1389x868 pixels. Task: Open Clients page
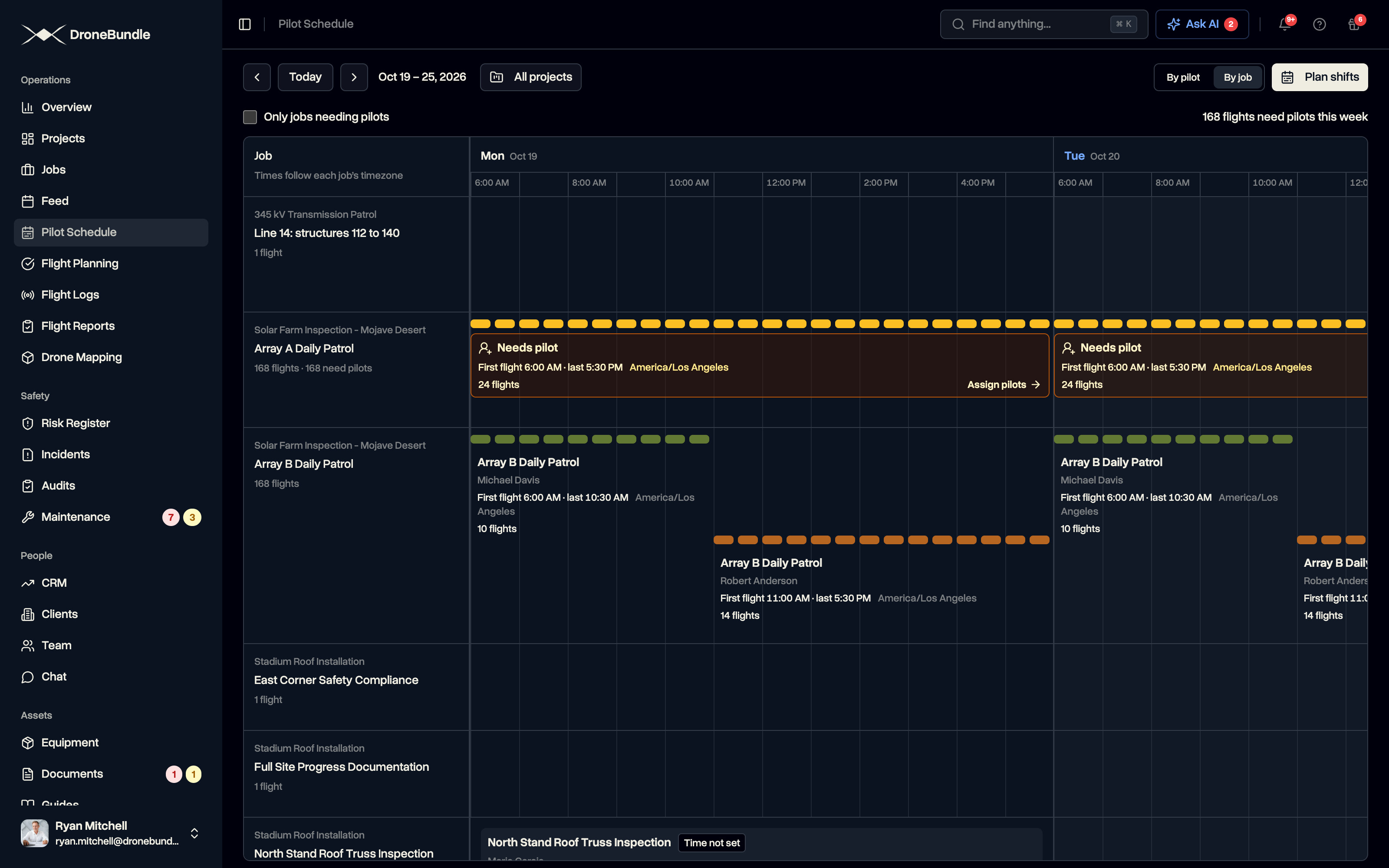tap(111, 614)
